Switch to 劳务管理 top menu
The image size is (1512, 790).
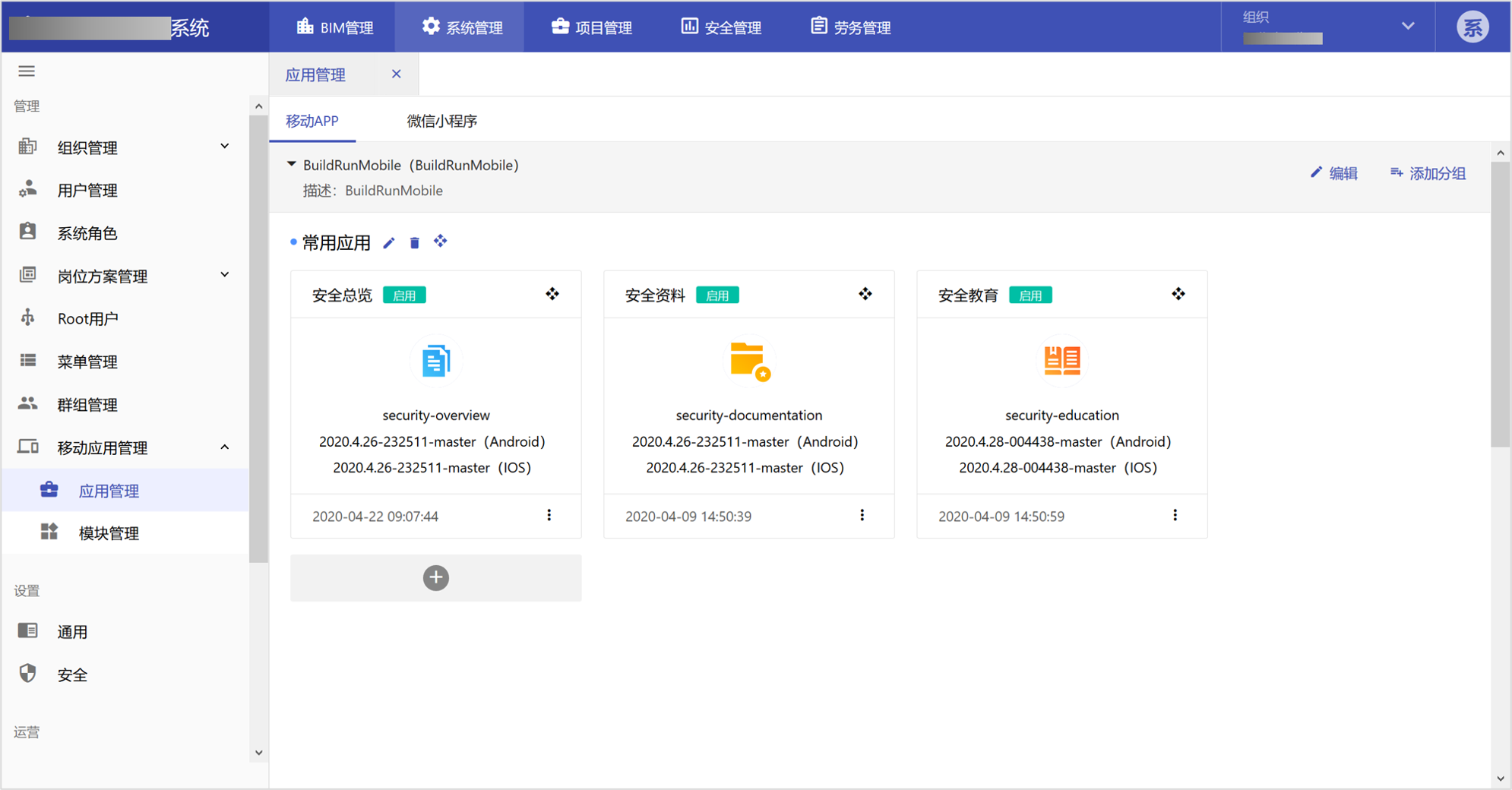pyautogui.click(x=849, y=27)
